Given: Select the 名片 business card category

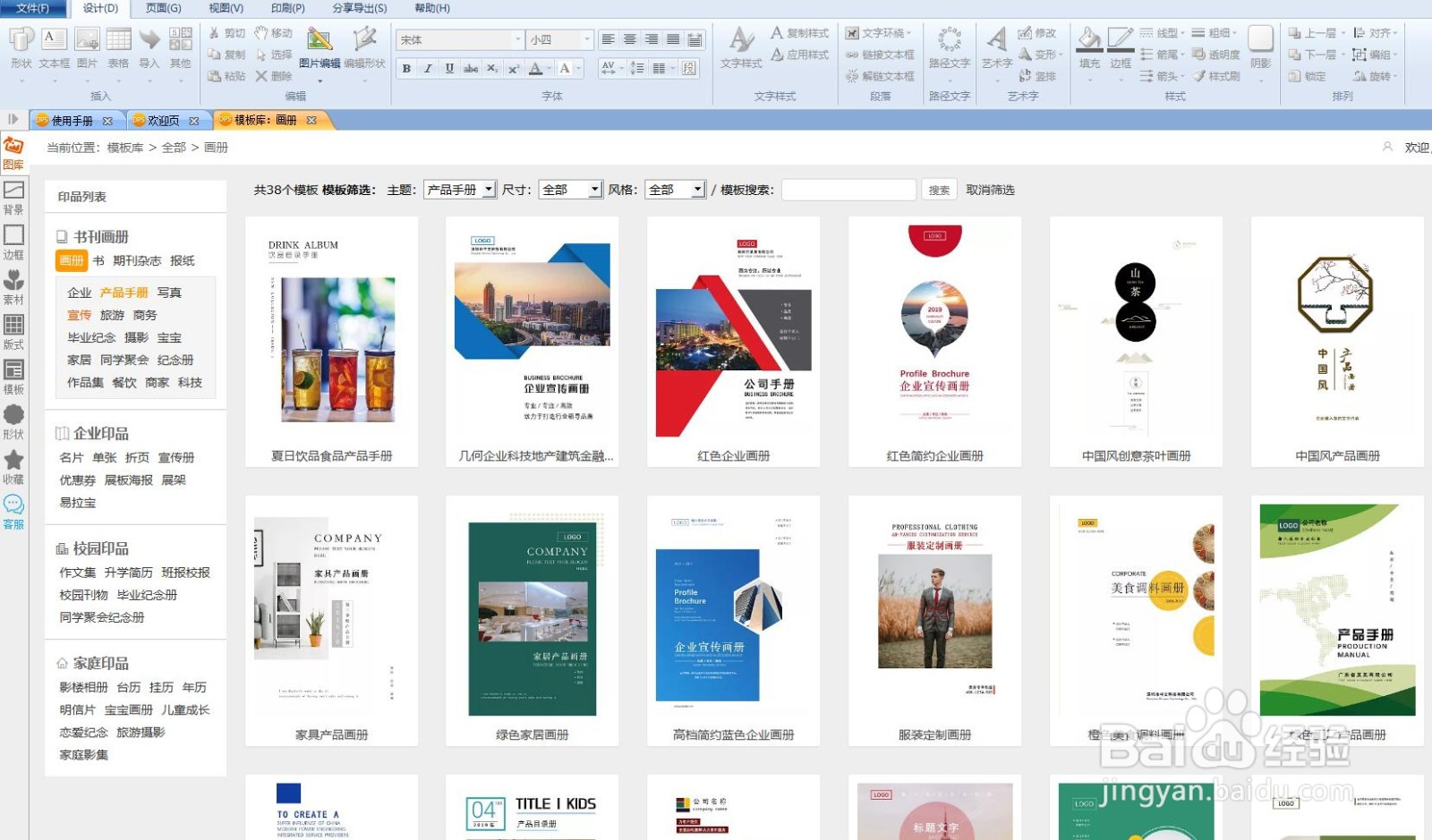Looking at the screenshot, I should [72, 457].
